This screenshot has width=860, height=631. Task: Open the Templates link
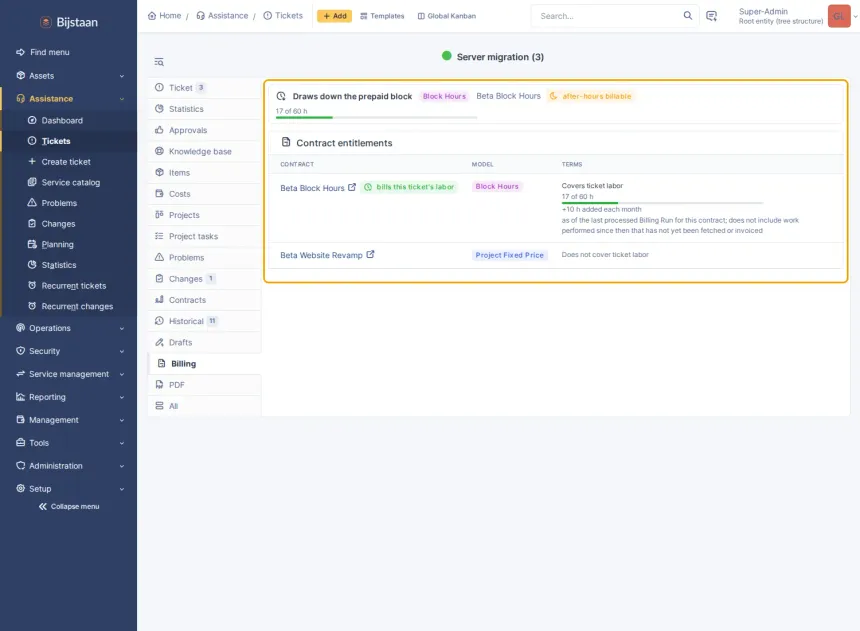[x=382, y=16]
